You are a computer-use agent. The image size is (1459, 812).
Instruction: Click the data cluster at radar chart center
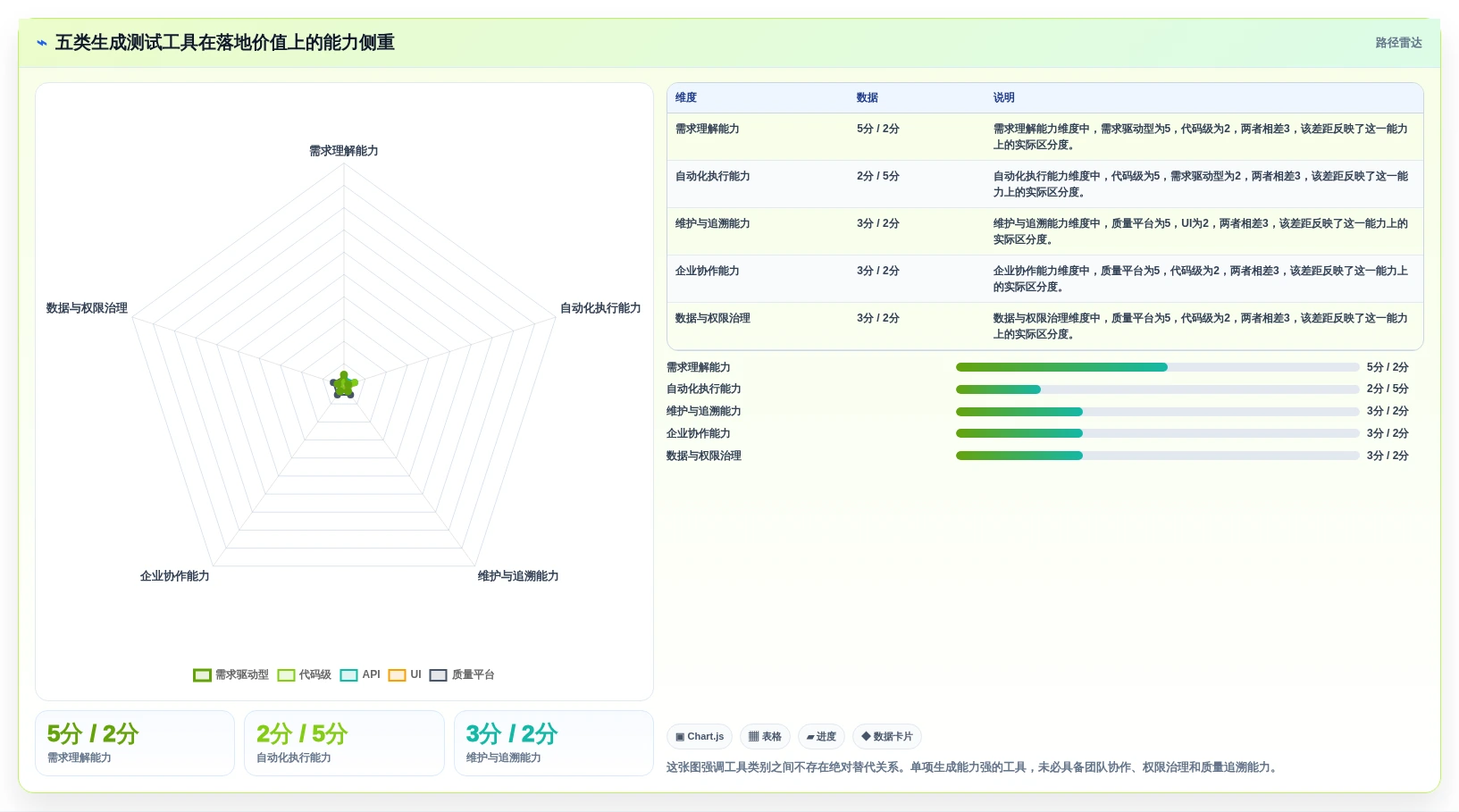coord(344,385)
